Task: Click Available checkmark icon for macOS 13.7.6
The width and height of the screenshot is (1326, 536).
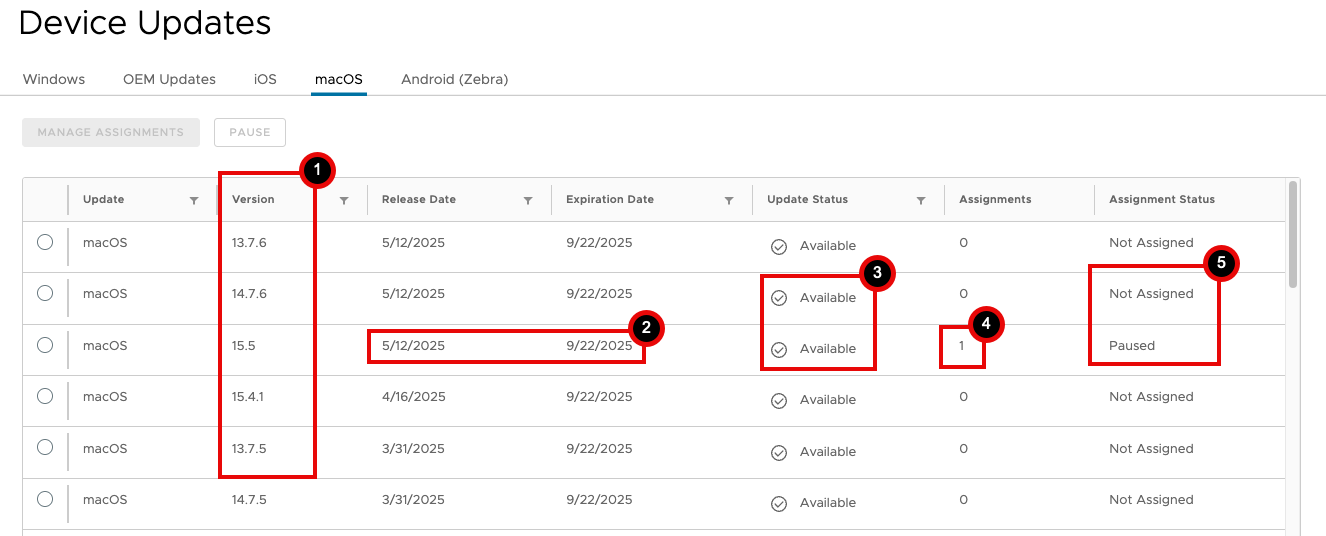Action: coord(779,247)
